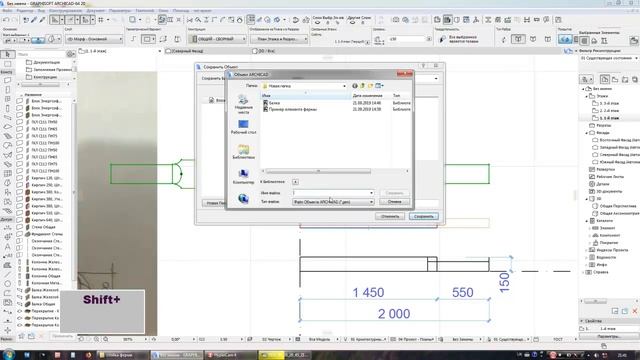Click the Redo arrow in the toolbar
This screenshot has height=360, width=640.
coord(15,20)
